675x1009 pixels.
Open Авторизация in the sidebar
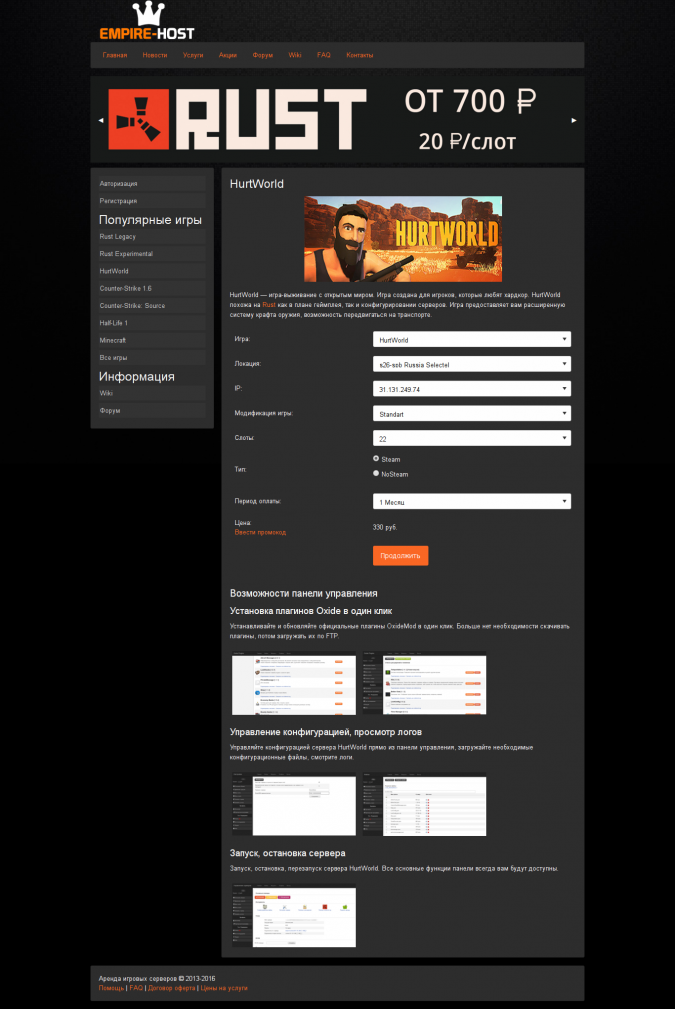pyautogui.click(x=119, y=184)
